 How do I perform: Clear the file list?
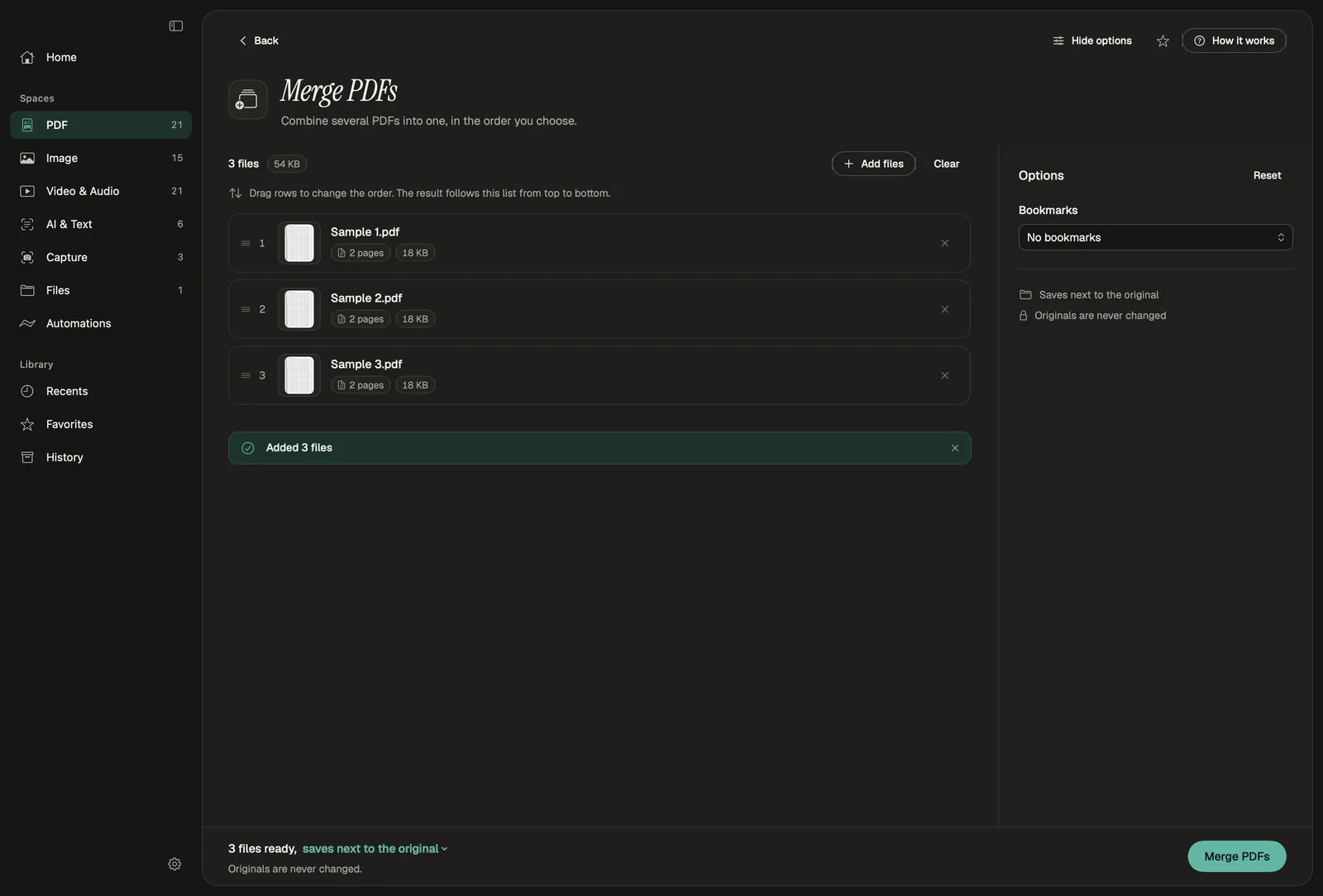pos(946,164)
